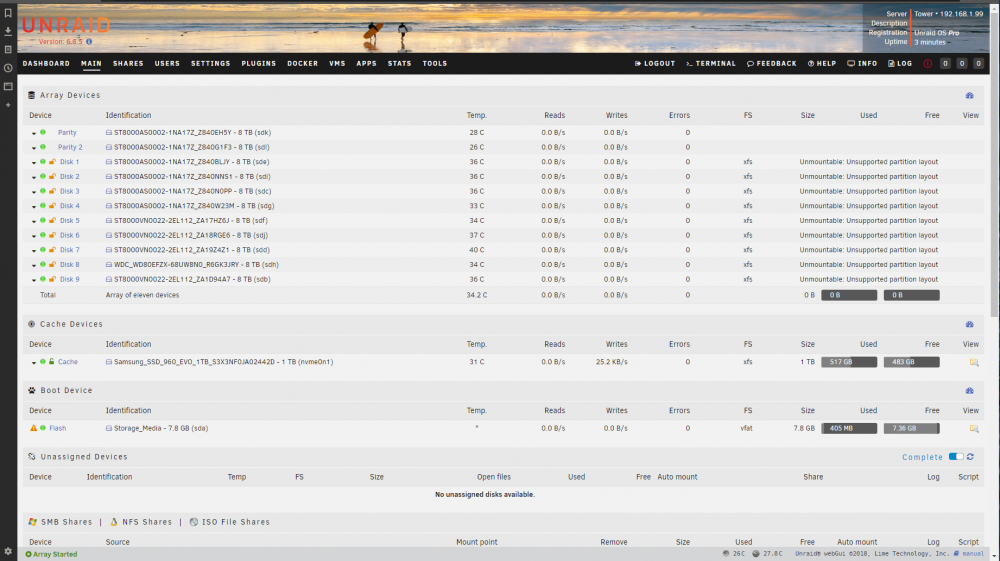The image size is (1000, 561).
Task: Click the lock icon on Disk 5
Action: pyautogui.click(x=52, y=221)
